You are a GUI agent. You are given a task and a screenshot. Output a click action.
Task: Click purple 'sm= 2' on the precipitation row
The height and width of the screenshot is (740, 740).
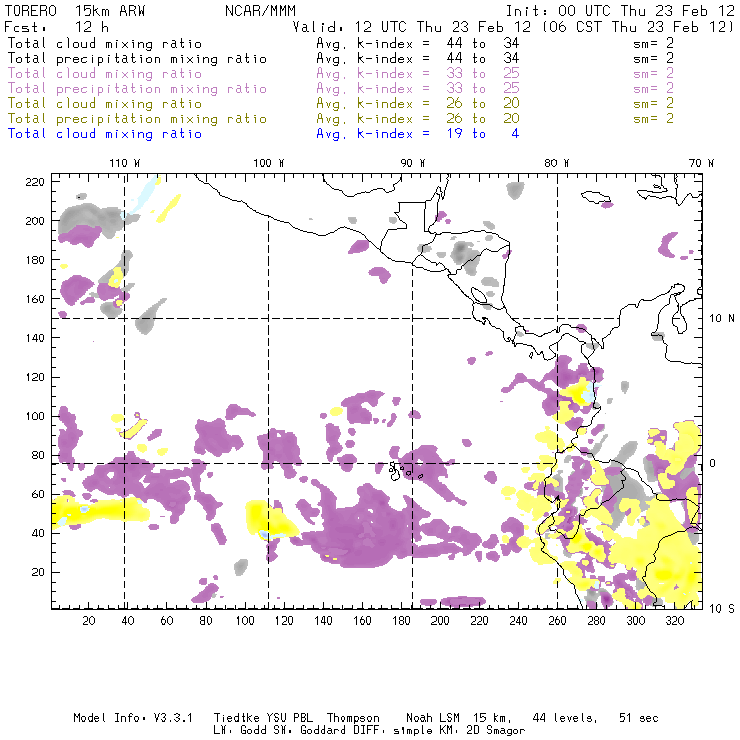654,89
